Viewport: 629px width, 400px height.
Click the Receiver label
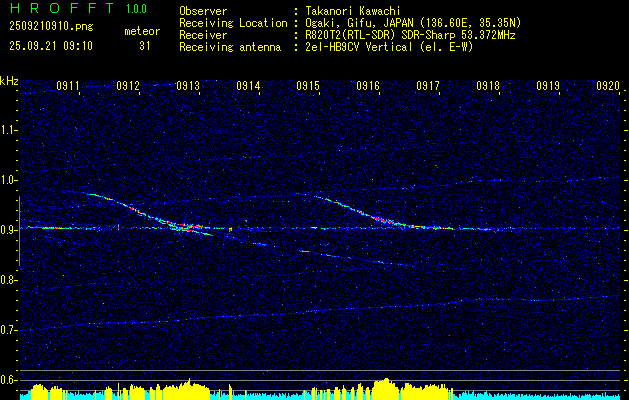(203, 35)
